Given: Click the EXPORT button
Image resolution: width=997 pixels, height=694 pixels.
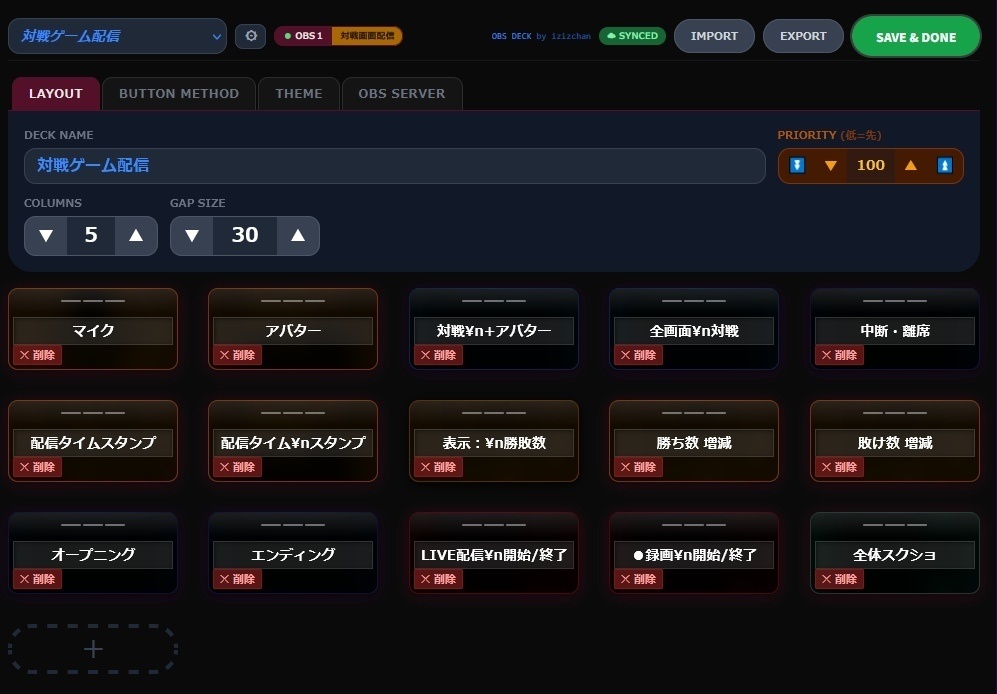Looking at the screenshot, I should tap(802, 35).
